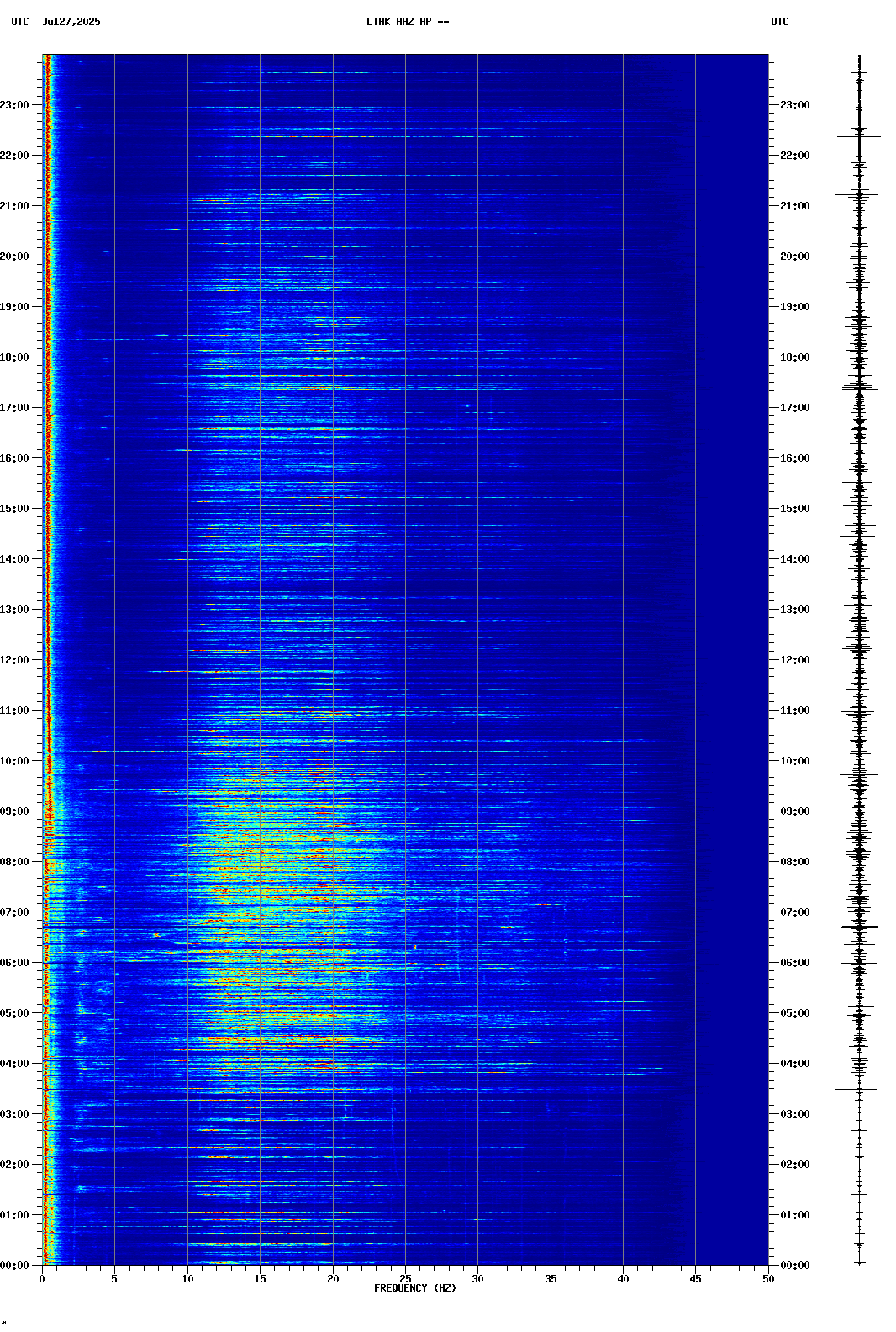
Task: Select 13:00 on the left time axis
Action: pyautogui.click(x=14, y=610)
